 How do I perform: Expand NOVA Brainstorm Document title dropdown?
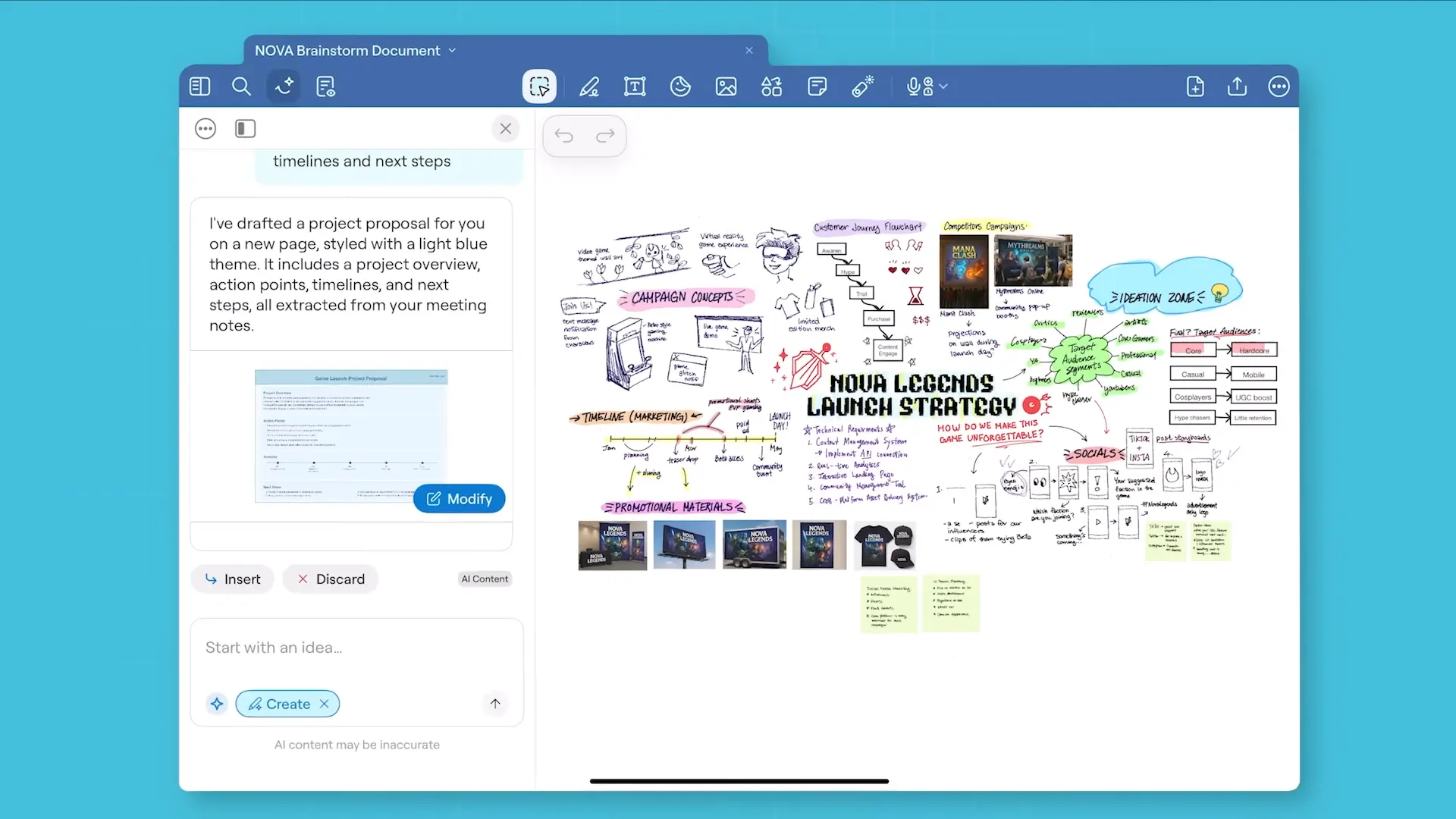click(x=453, y=51)
